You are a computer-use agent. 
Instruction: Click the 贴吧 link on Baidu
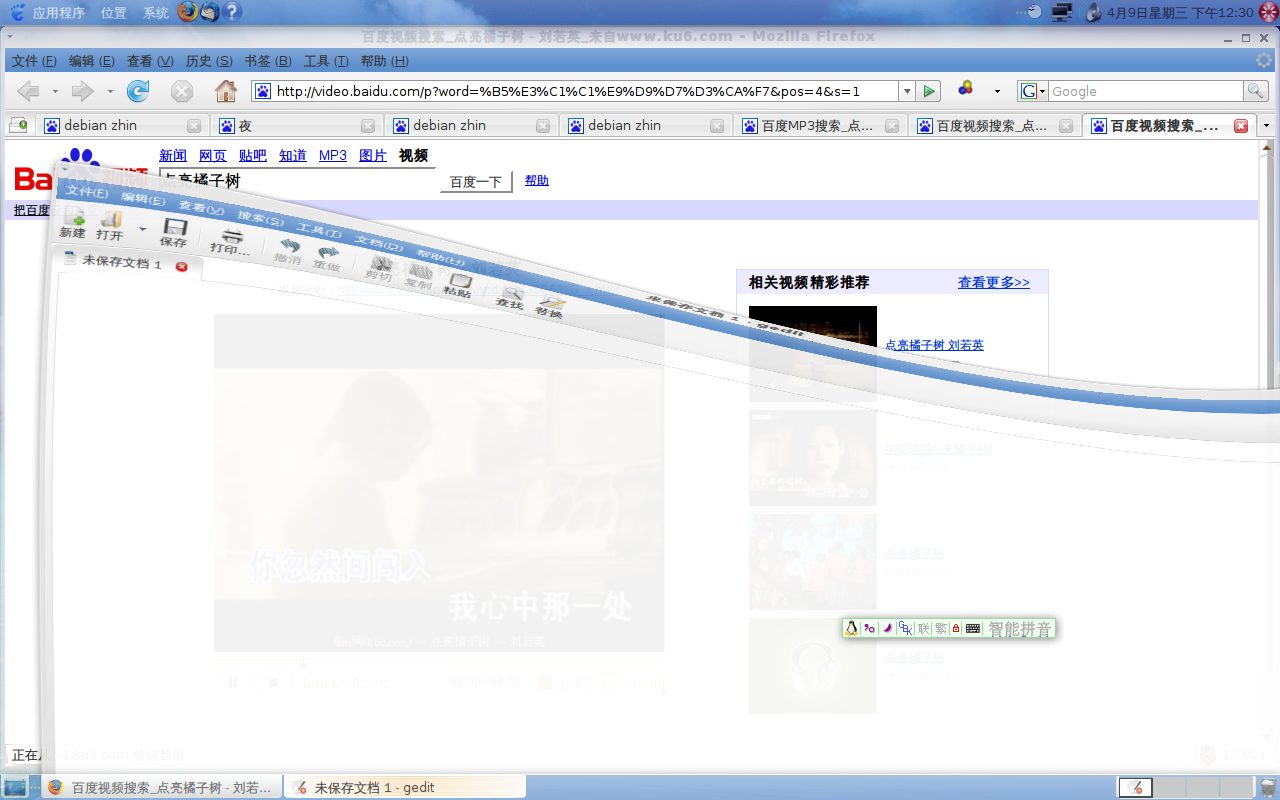click(253, 155)
